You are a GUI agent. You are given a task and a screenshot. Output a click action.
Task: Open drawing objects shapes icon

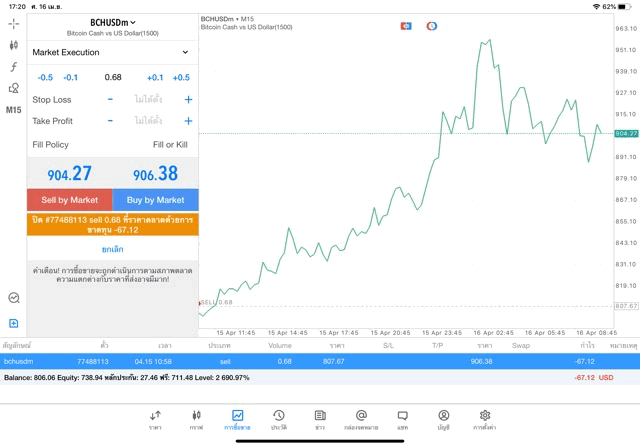click(13, 88)
